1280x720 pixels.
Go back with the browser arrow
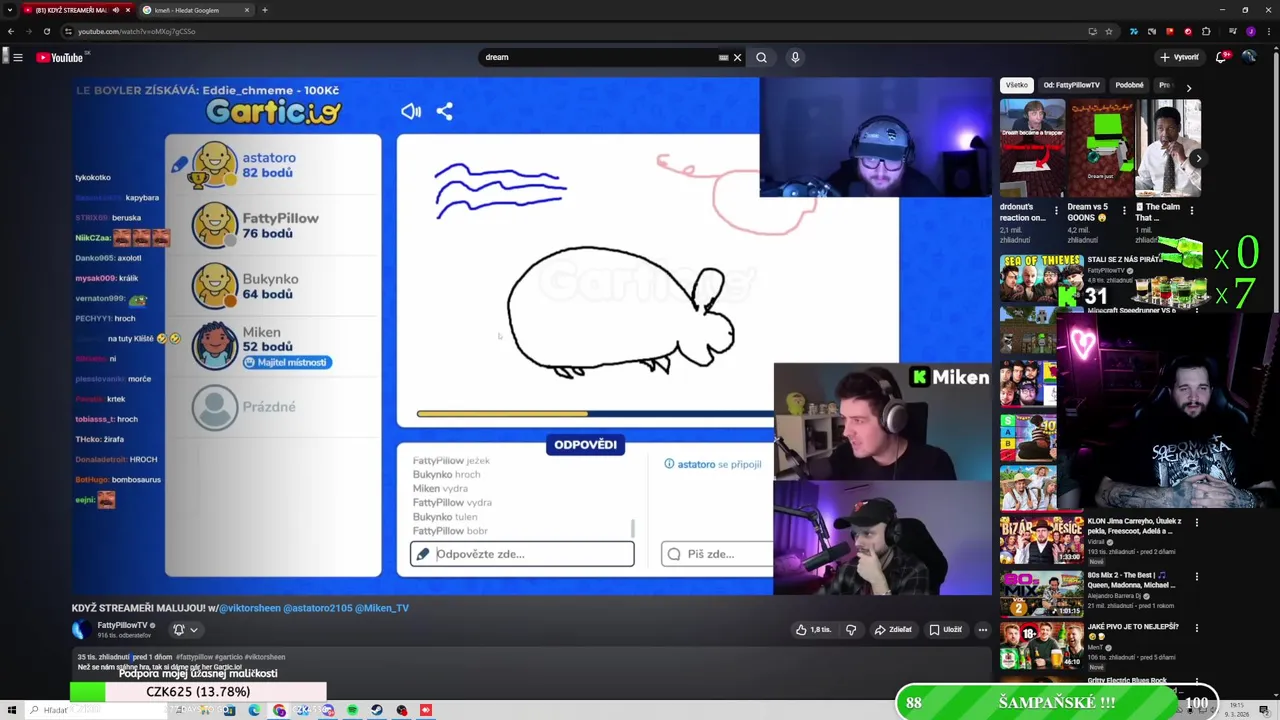point(10,31)
